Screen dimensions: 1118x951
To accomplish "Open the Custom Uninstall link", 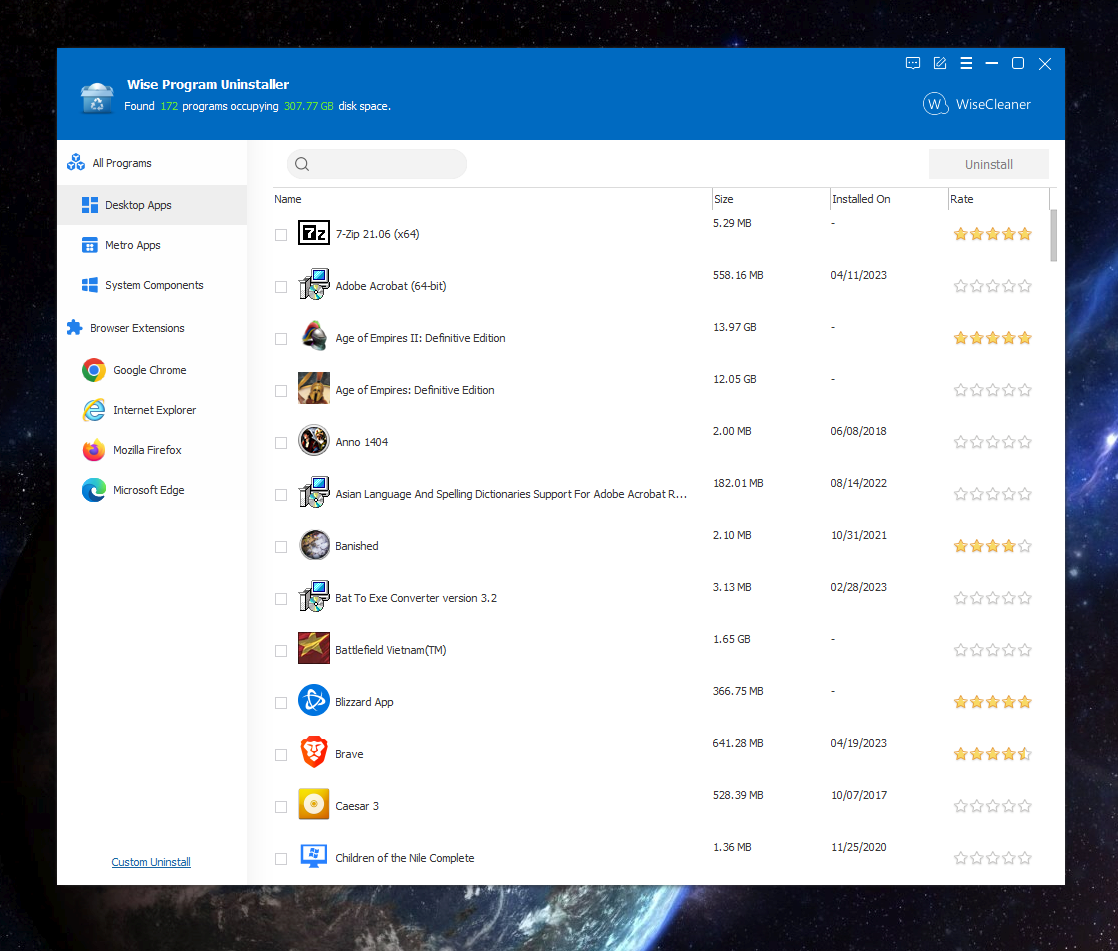I will click(x=151, y=862).
